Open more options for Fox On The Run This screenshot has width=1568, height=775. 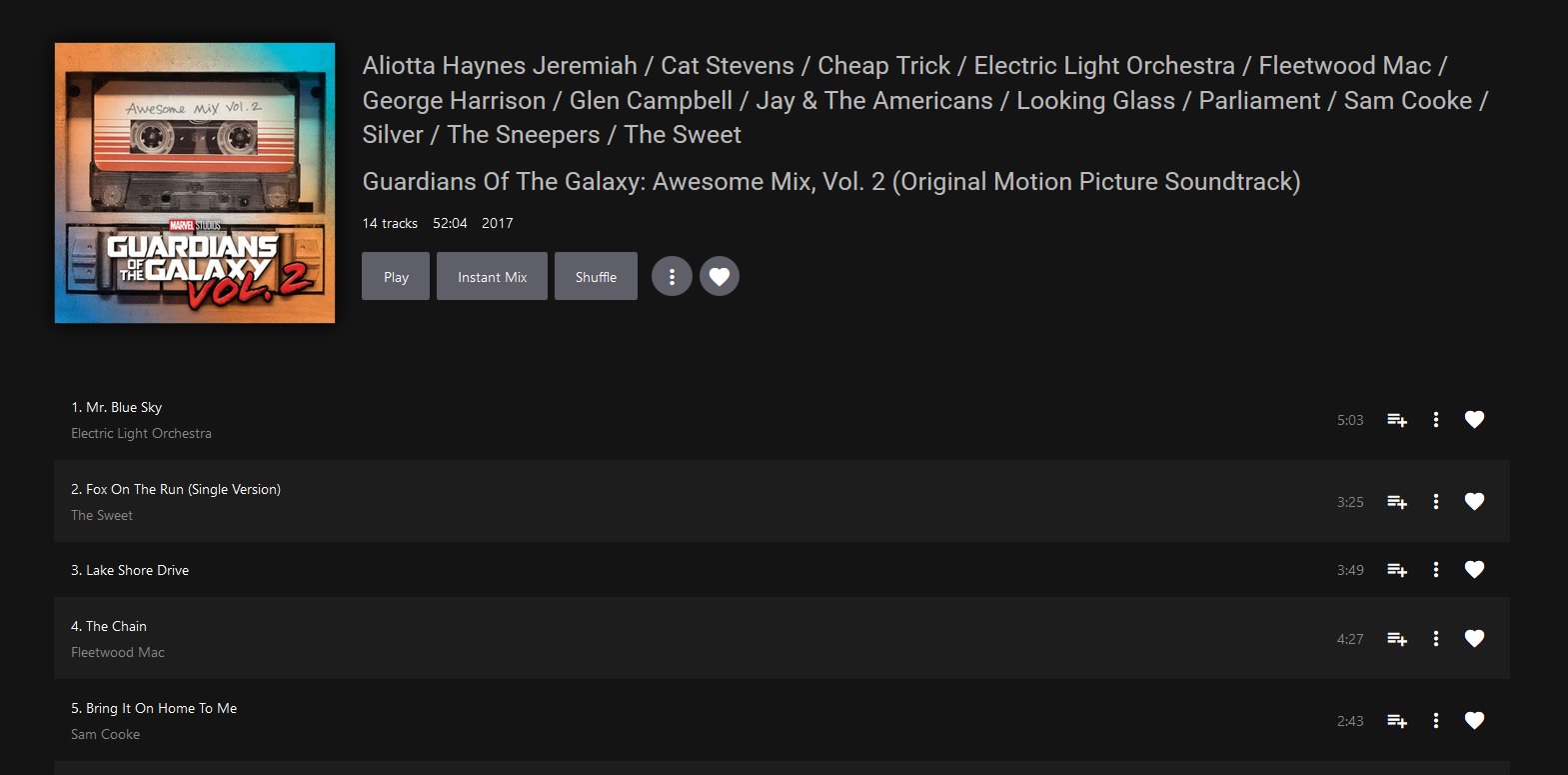(x=1436, y=502)
